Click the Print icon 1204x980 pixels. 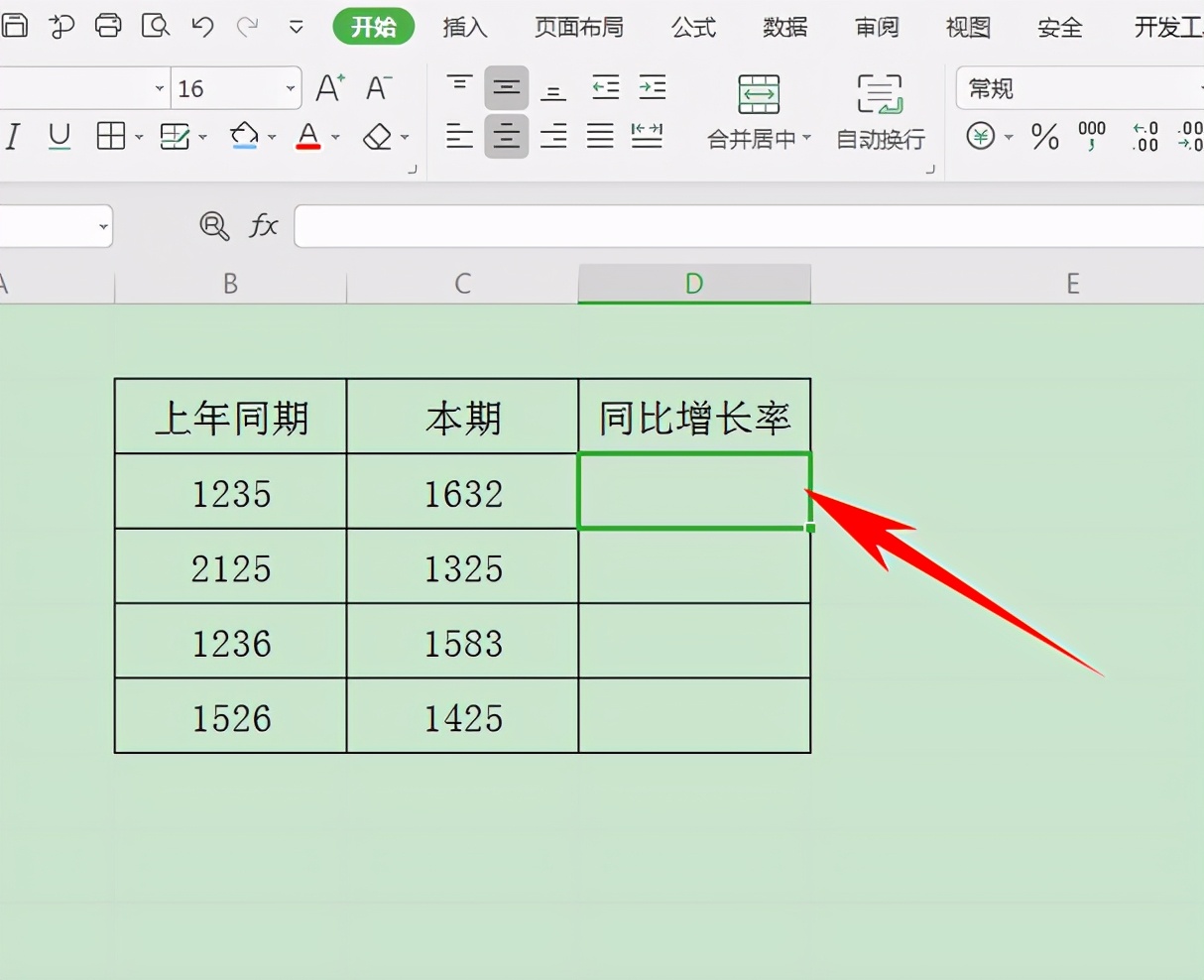(x=108, y=27)
